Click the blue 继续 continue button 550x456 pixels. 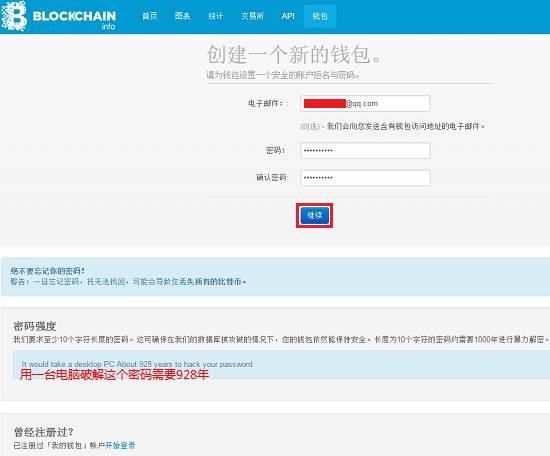pos(314,215)
